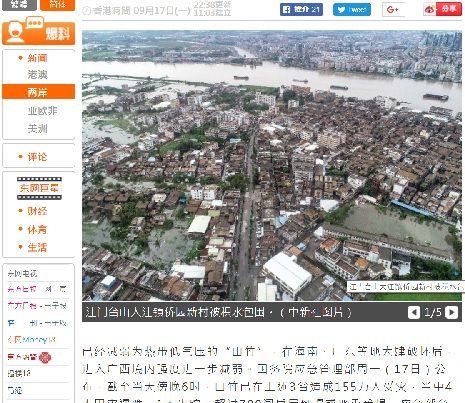Open the 体育 section
Screen dimensions: 465x403
coord(37,229)
